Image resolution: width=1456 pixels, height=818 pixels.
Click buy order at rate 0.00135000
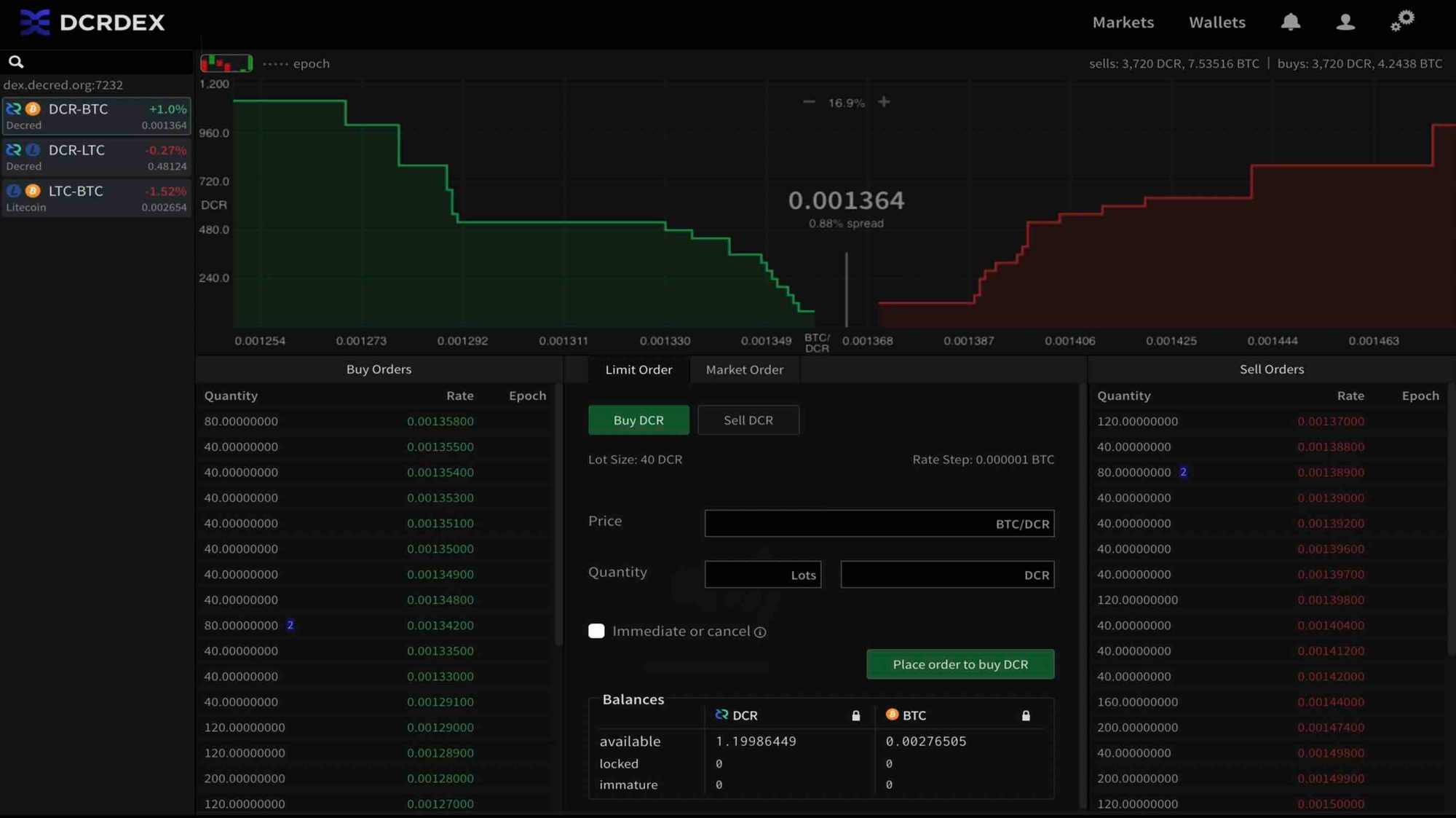375,548
